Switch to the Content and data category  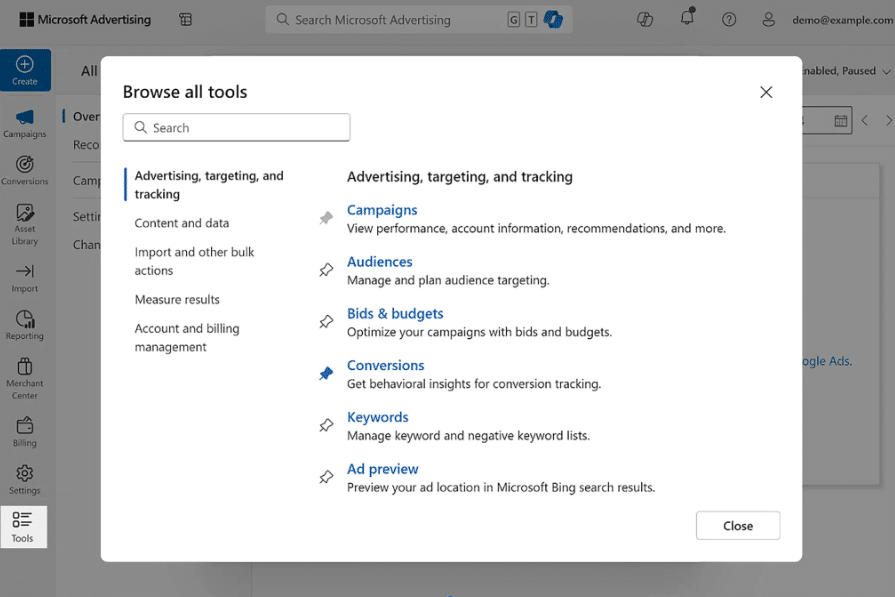(181, 222)
